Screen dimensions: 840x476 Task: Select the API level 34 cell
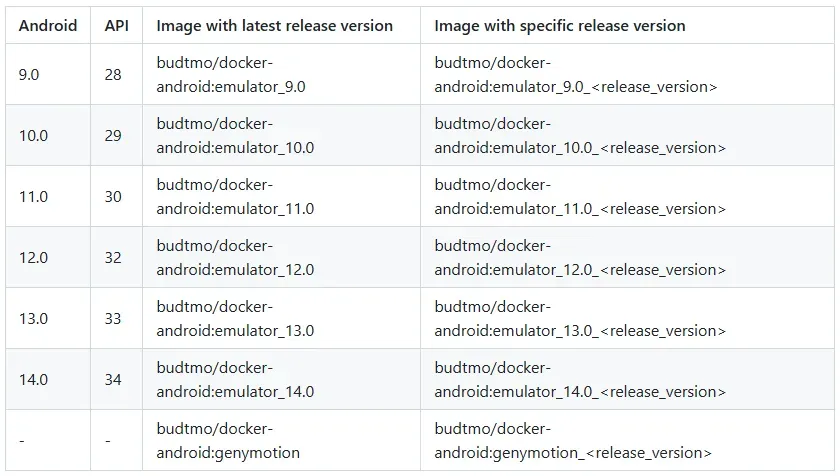tap(113, 380)
